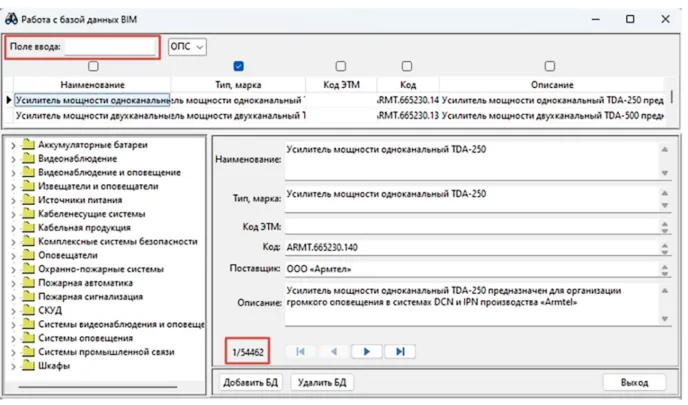Expand the Пожарная сигнализация tree node
Image resolution: width=688 pixels, height=405 pixels.
[13, 297]
